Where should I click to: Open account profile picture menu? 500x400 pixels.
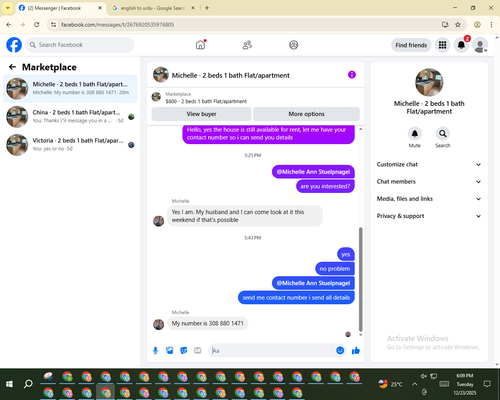[480, 45]
